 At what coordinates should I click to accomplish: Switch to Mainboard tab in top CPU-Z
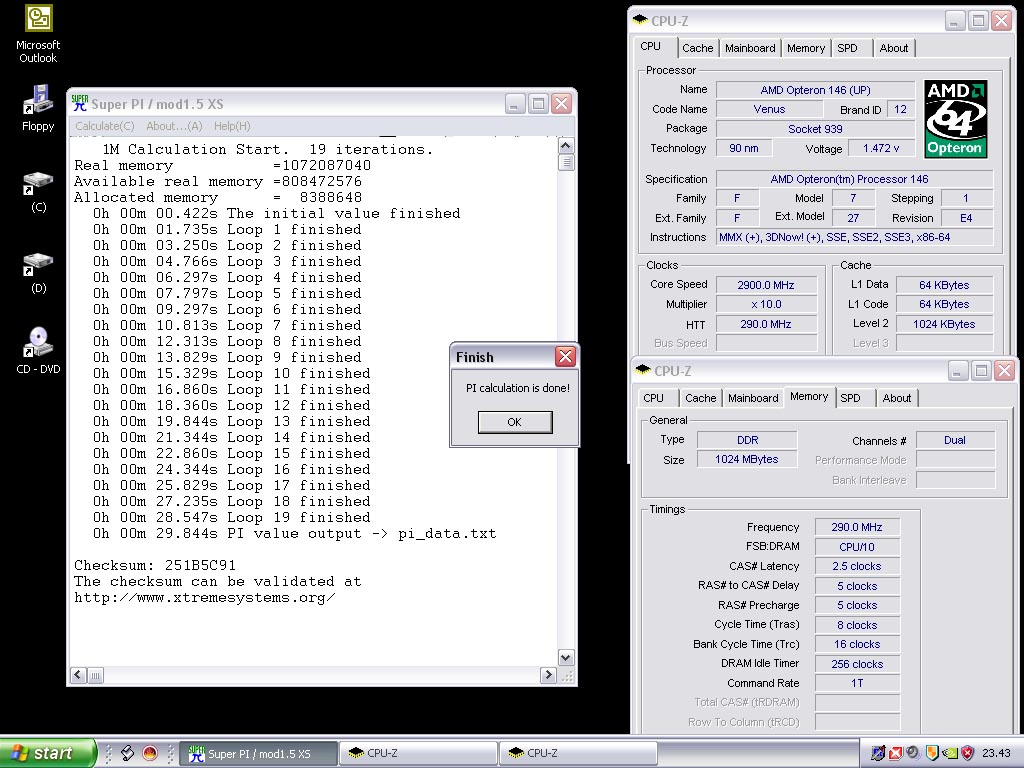click(x=750, y=48)
